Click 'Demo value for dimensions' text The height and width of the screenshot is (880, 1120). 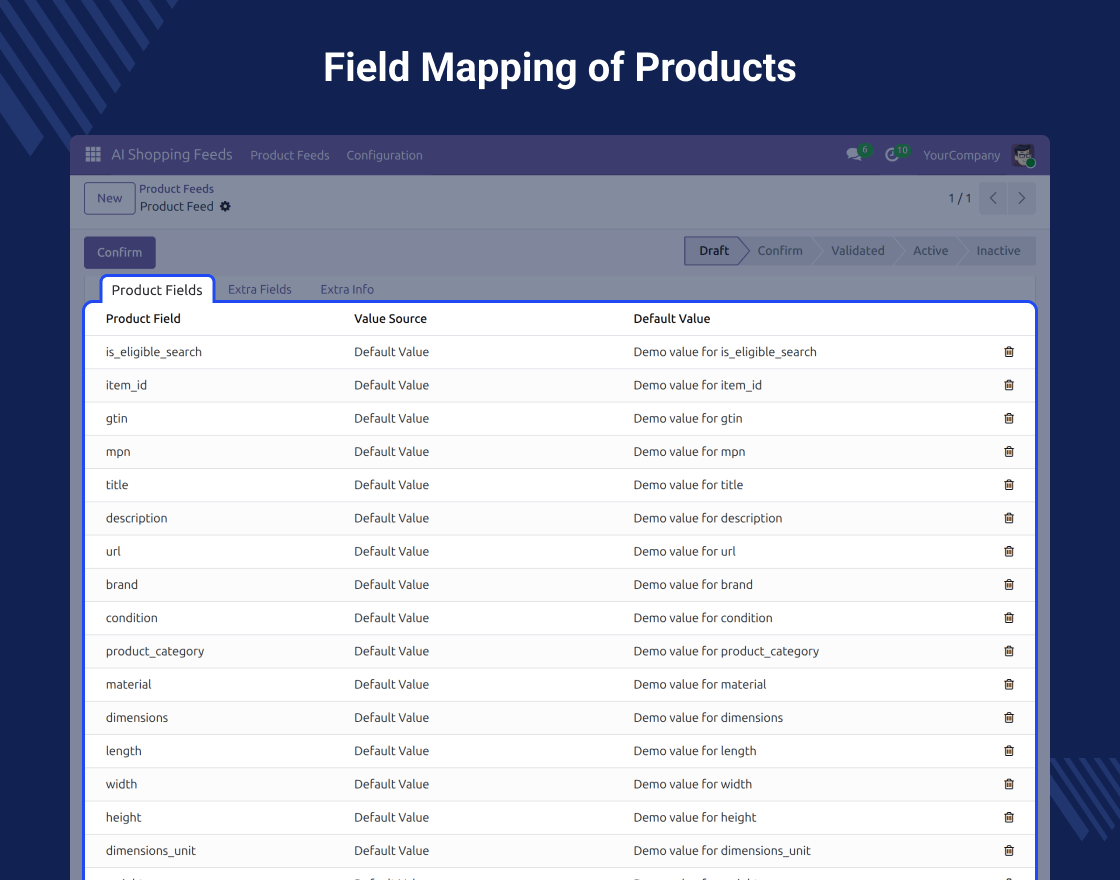click(708, 717)
